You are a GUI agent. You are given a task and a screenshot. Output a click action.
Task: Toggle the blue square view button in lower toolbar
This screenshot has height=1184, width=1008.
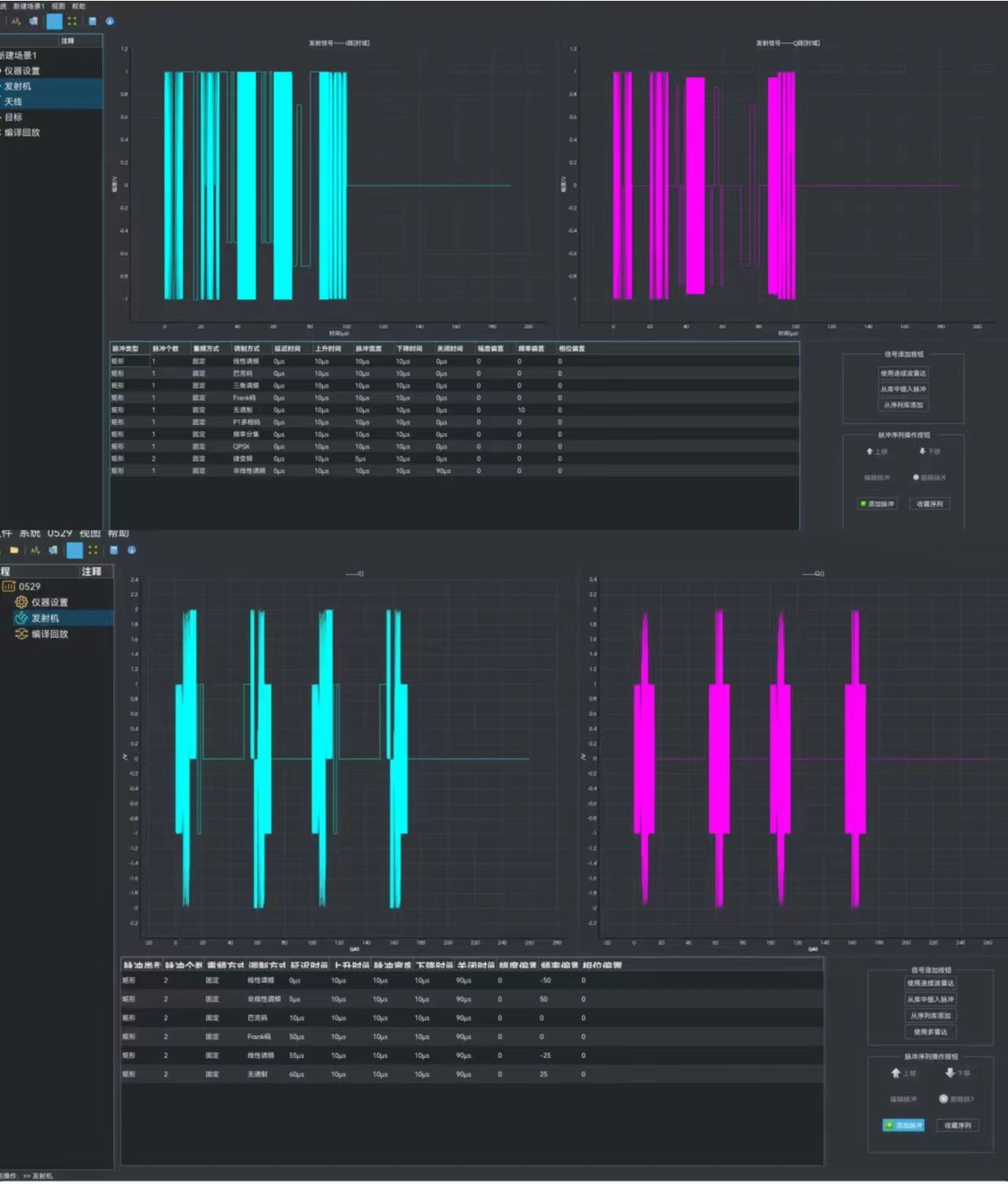[x=75, y=550]
